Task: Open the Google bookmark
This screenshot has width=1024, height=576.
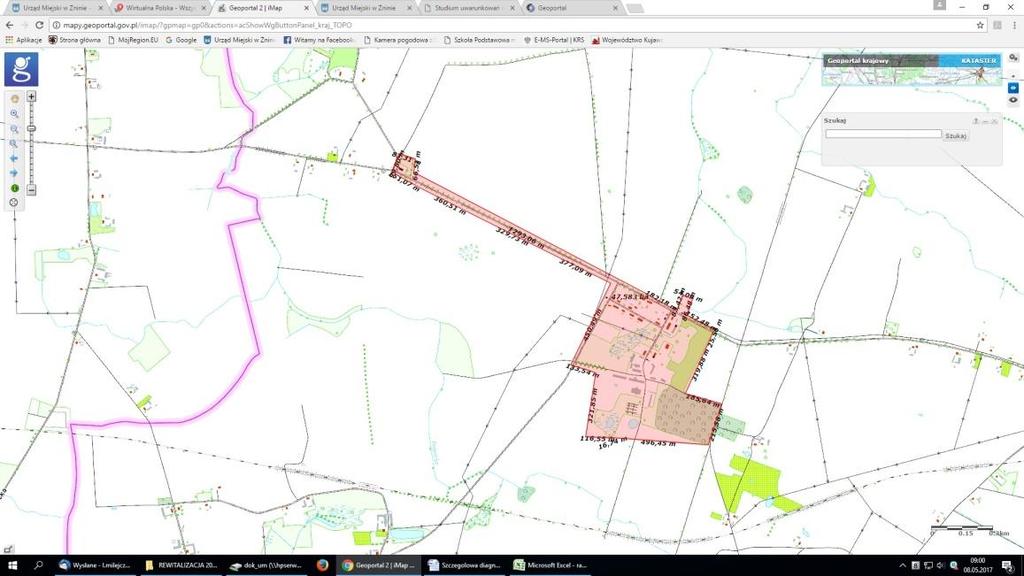Action: [x=181, y=40]
